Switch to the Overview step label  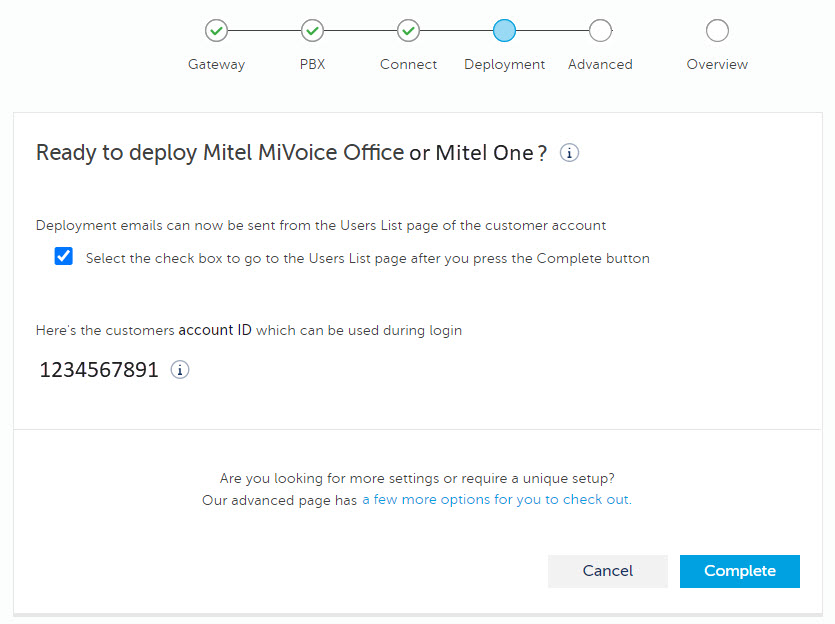717,64
